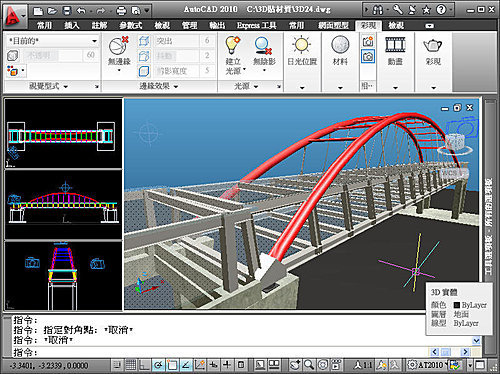Click the 無陰影 shadow icon

pyautogui.click(x=263, y=46)
